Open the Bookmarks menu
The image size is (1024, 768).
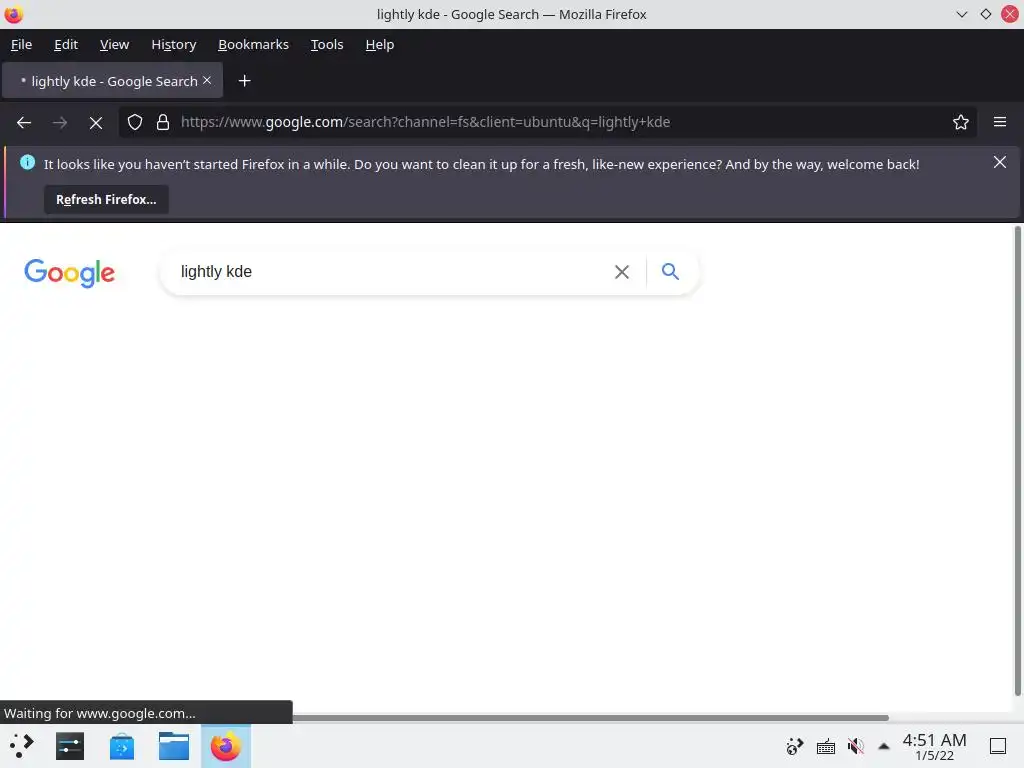coord(253,44)
